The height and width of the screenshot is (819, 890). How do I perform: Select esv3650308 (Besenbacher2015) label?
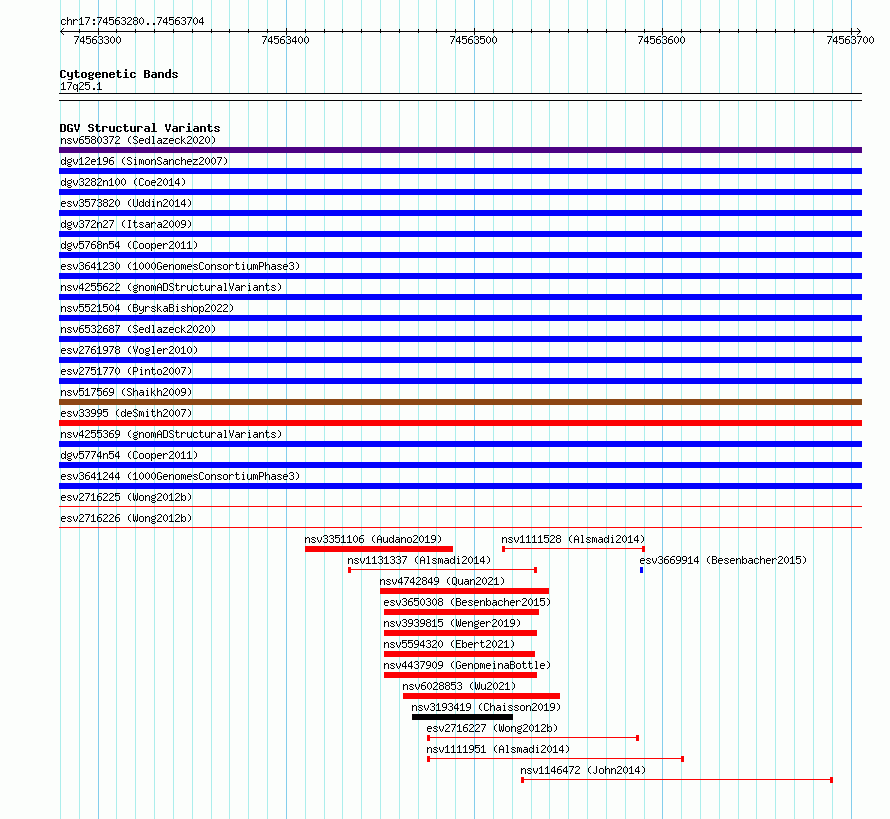click(x=467, y=602)
